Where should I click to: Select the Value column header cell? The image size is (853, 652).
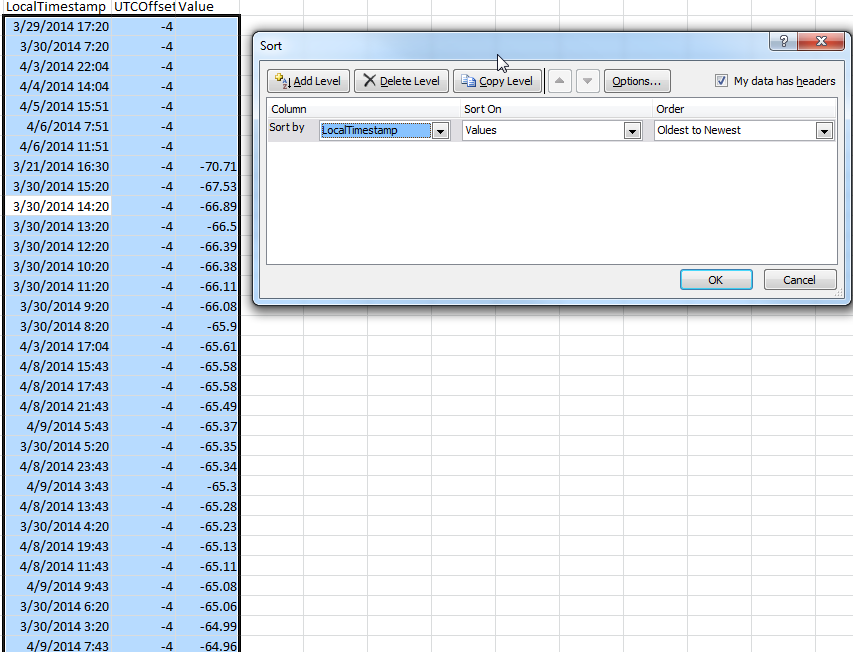point(196,7)
